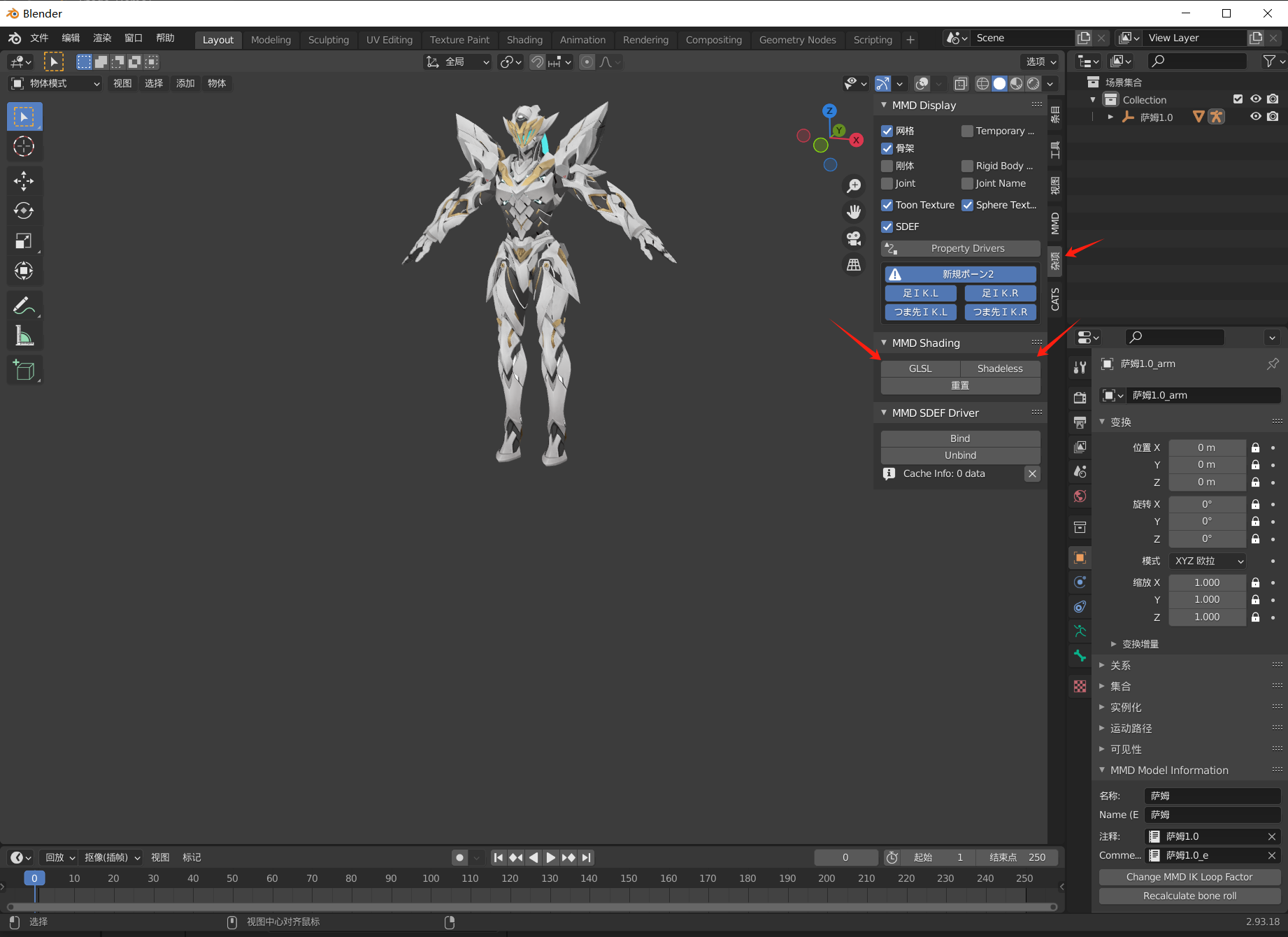Select the Annotate pencil tool
This screenshot has height=937, width=1288.
click(x=24, y=306)
